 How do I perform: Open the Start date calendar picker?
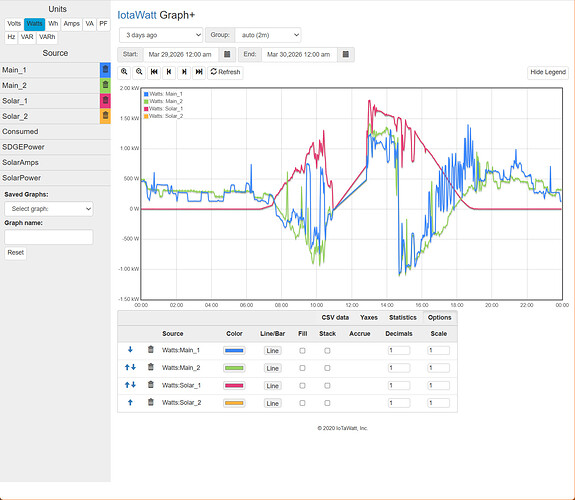227,54
